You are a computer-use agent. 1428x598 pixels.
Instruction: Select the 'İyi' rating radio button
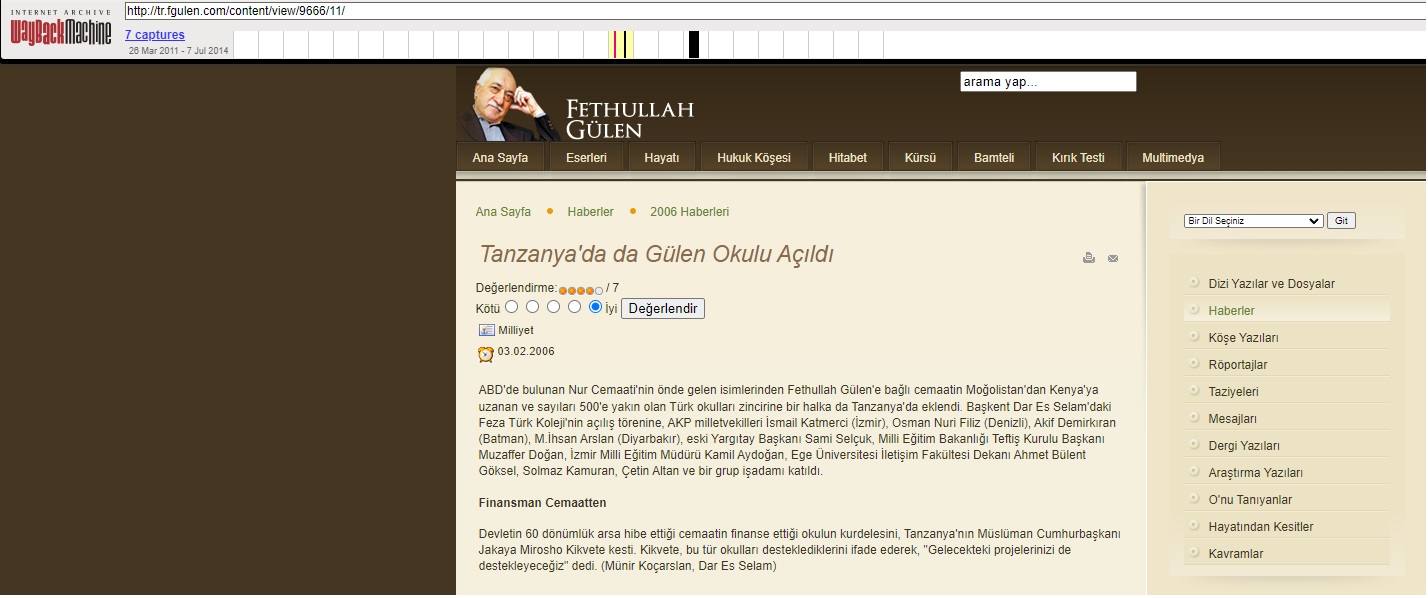coord(596,307)
